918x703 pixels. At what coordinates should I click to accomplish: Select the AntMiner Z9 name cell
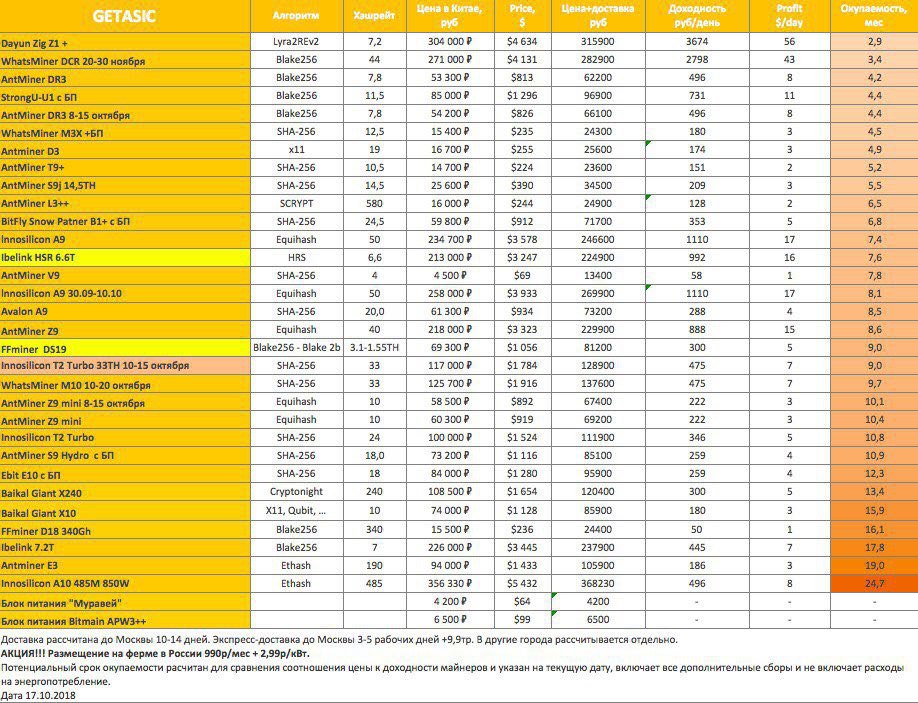pos(125,330)
